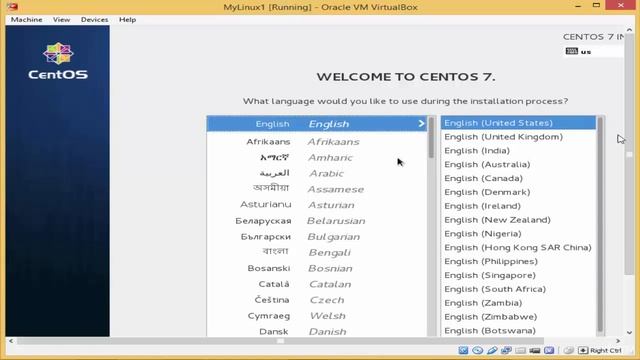
Task: Click the shared folders icon in status bar
Action: coord(520,350)
